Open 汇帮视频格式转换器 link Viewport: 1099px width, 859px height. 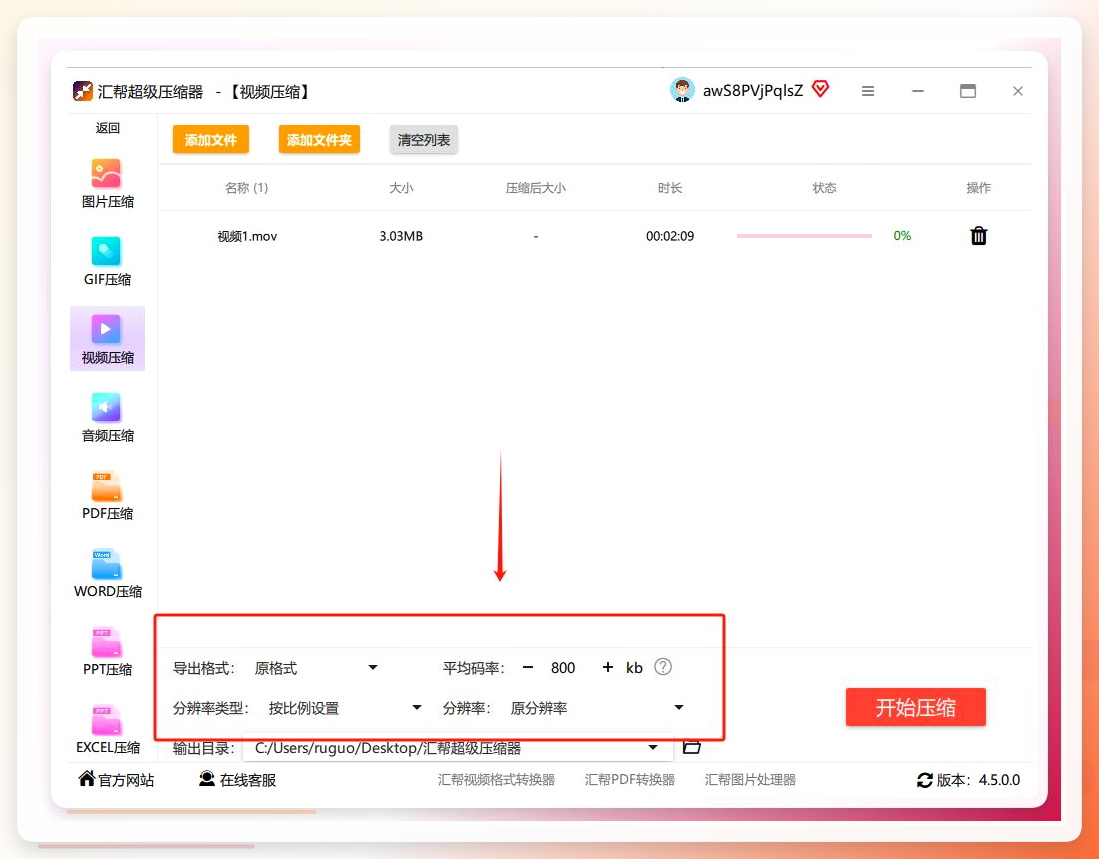click(x=496, y=780)
